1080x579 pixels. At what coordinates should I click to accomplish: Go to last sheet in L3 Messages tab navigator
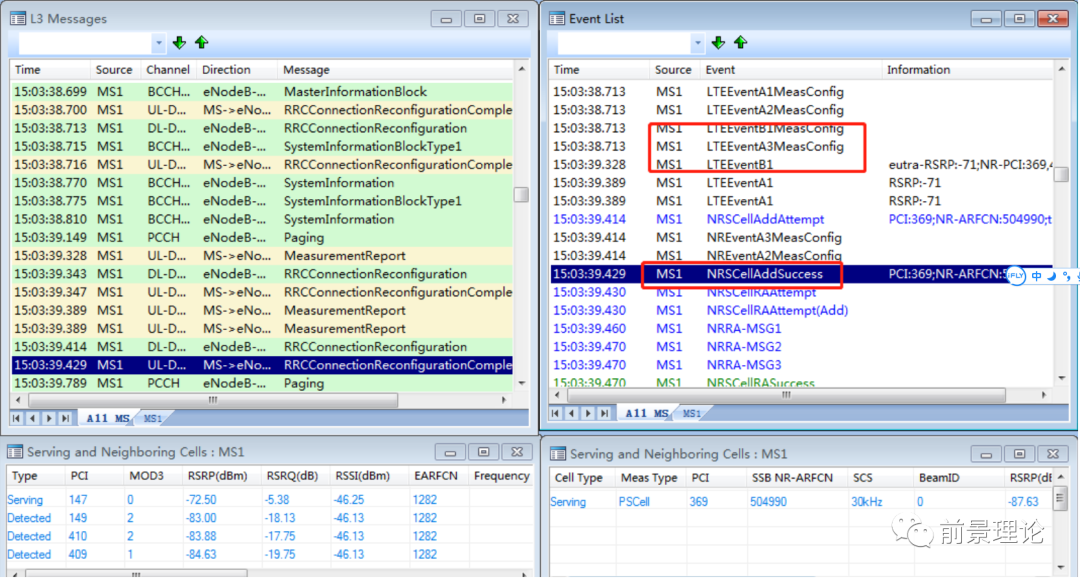pyautogui.click(x=65, y=418)
